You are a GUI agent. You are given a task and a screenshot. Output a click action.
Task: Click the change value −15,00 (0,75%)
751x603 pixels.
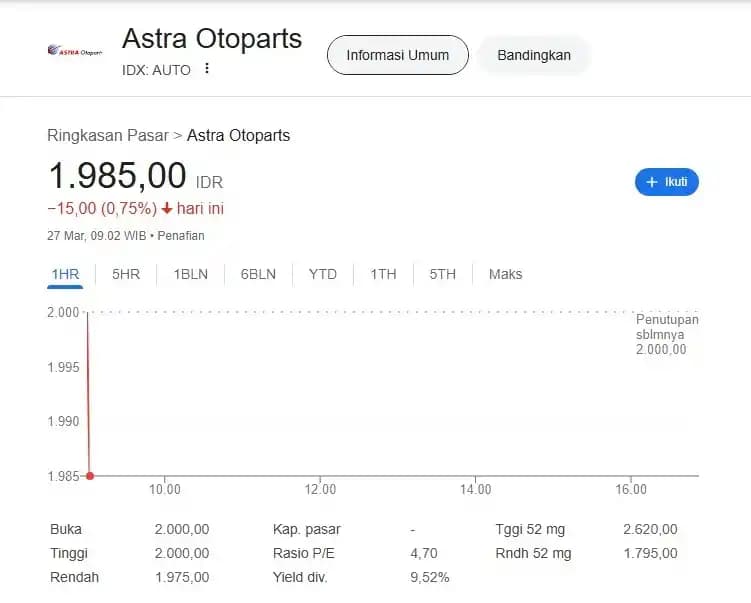(102, 208)
